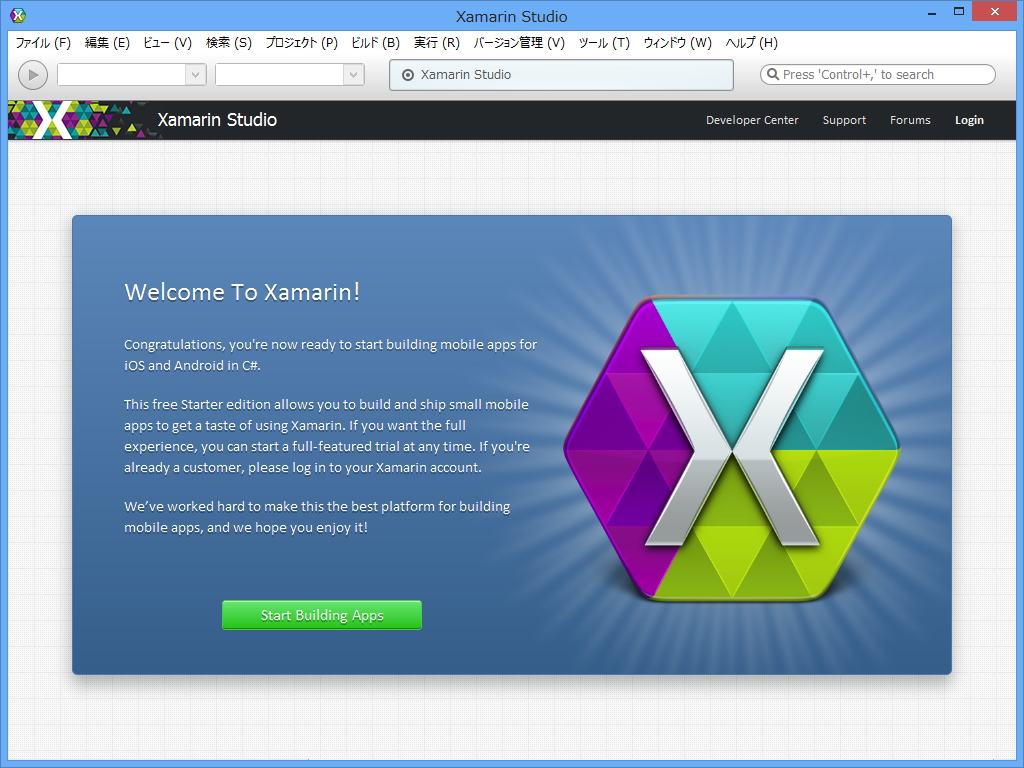Click inside the Control+, search field
The width and height of the screenshot is (1024, 768).
coord(877,74)
